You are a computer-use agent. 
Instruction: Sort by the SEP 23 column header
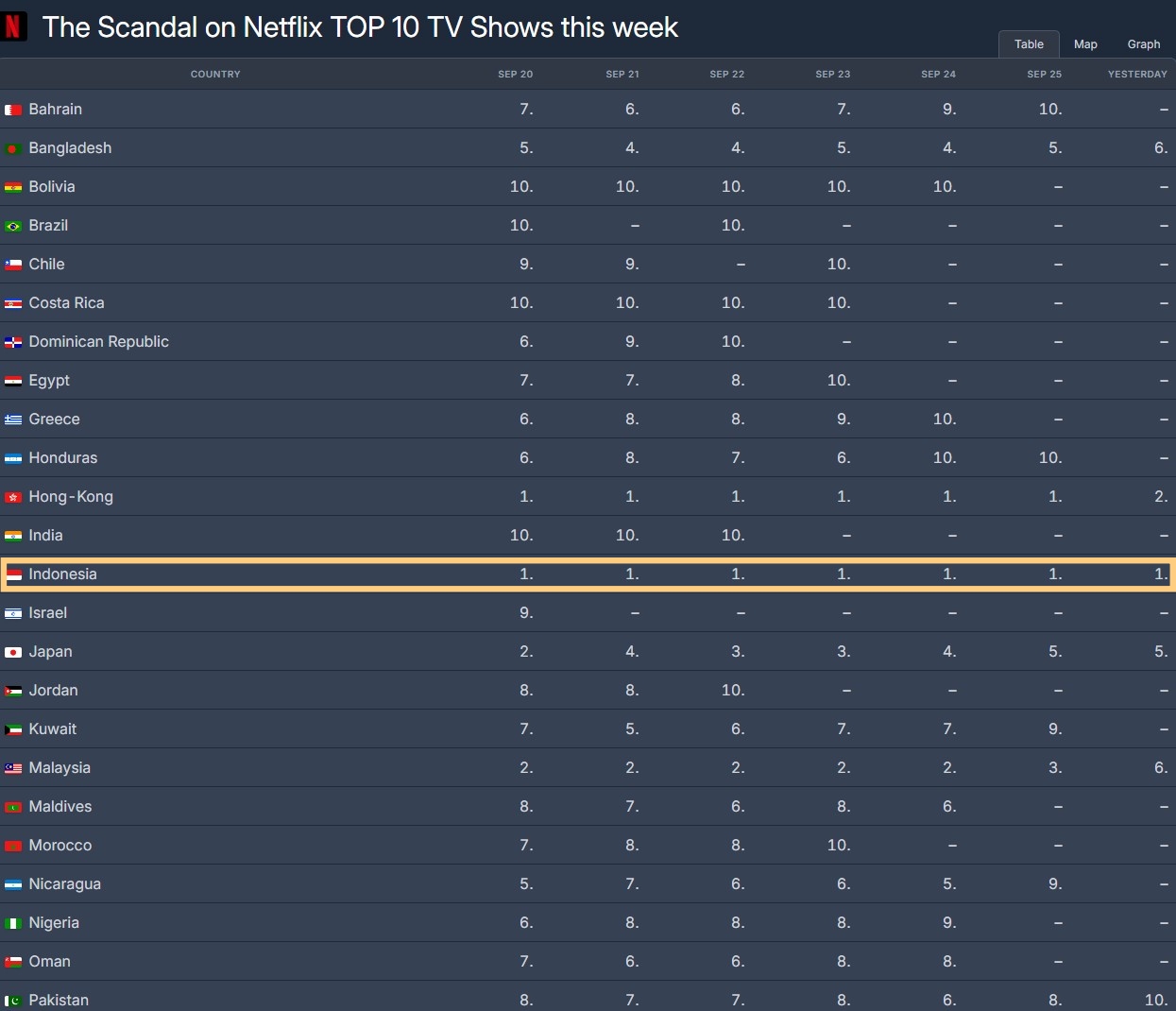coord(833,74)
